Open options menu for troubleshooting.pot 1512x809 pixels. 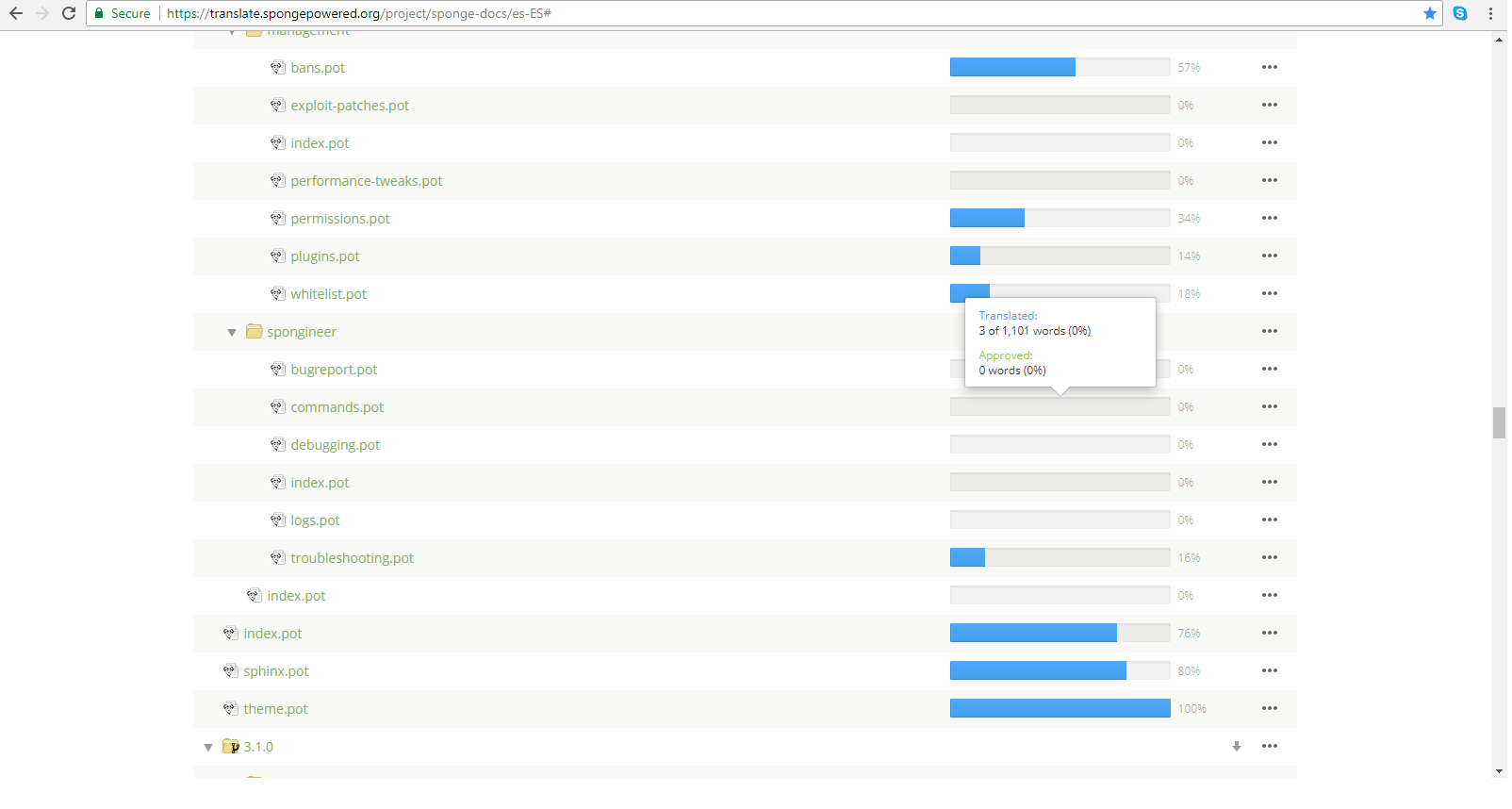(x=1270, y=557)
